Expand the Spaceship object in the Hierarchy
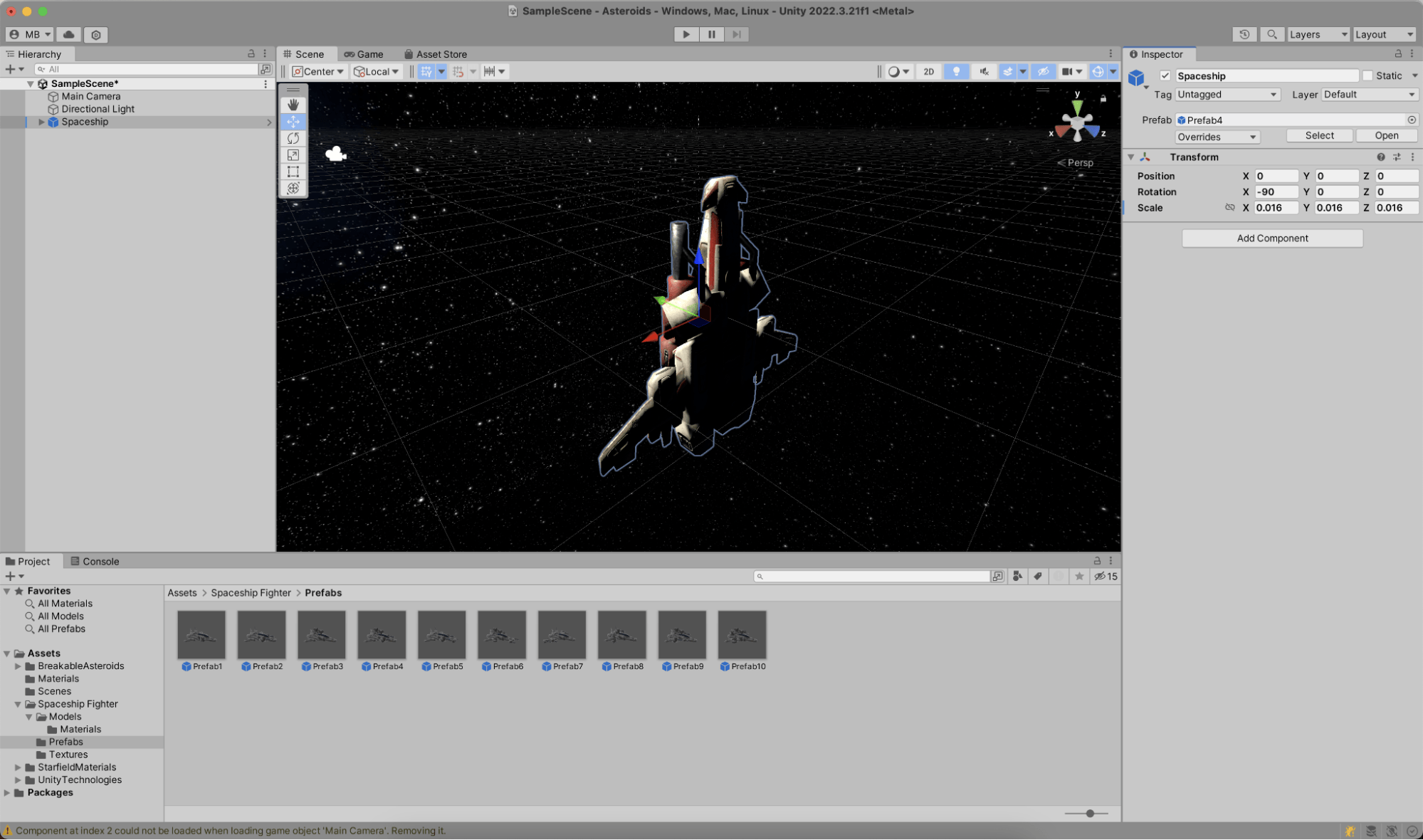 click(41, 122)
